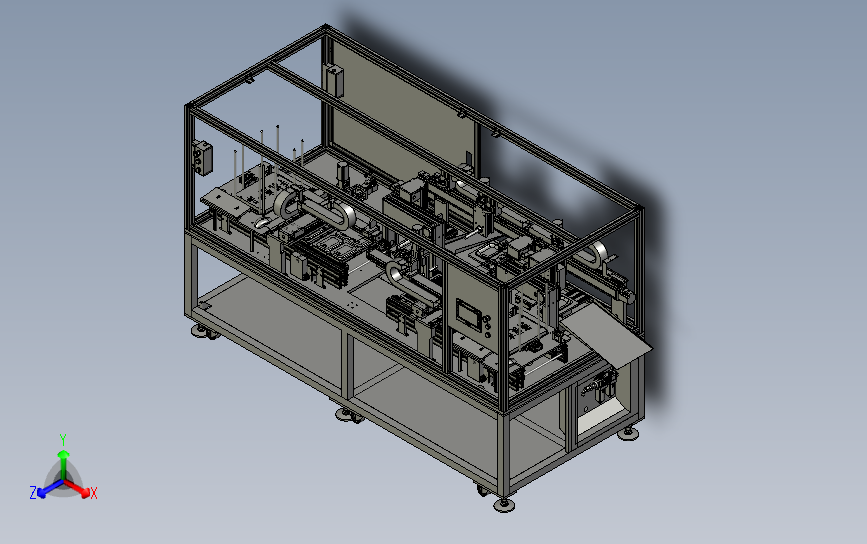The height and width of the screenshot is (544, 867).
Task: Select the HMI touch screen on front panel
Action: pos(469,314)
